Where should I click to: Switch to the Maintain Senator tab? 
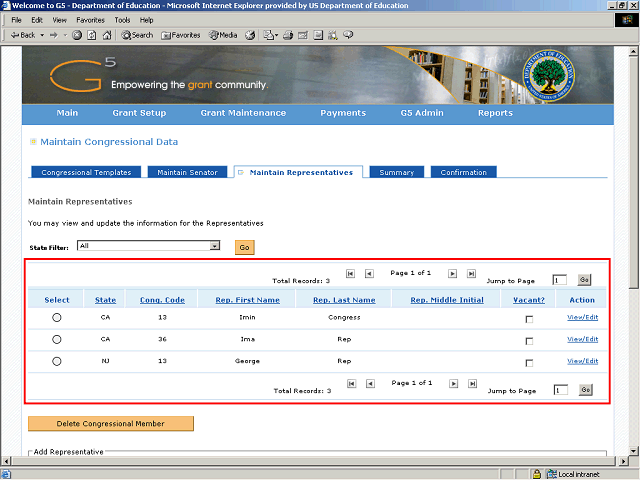[x=187, y=172]
